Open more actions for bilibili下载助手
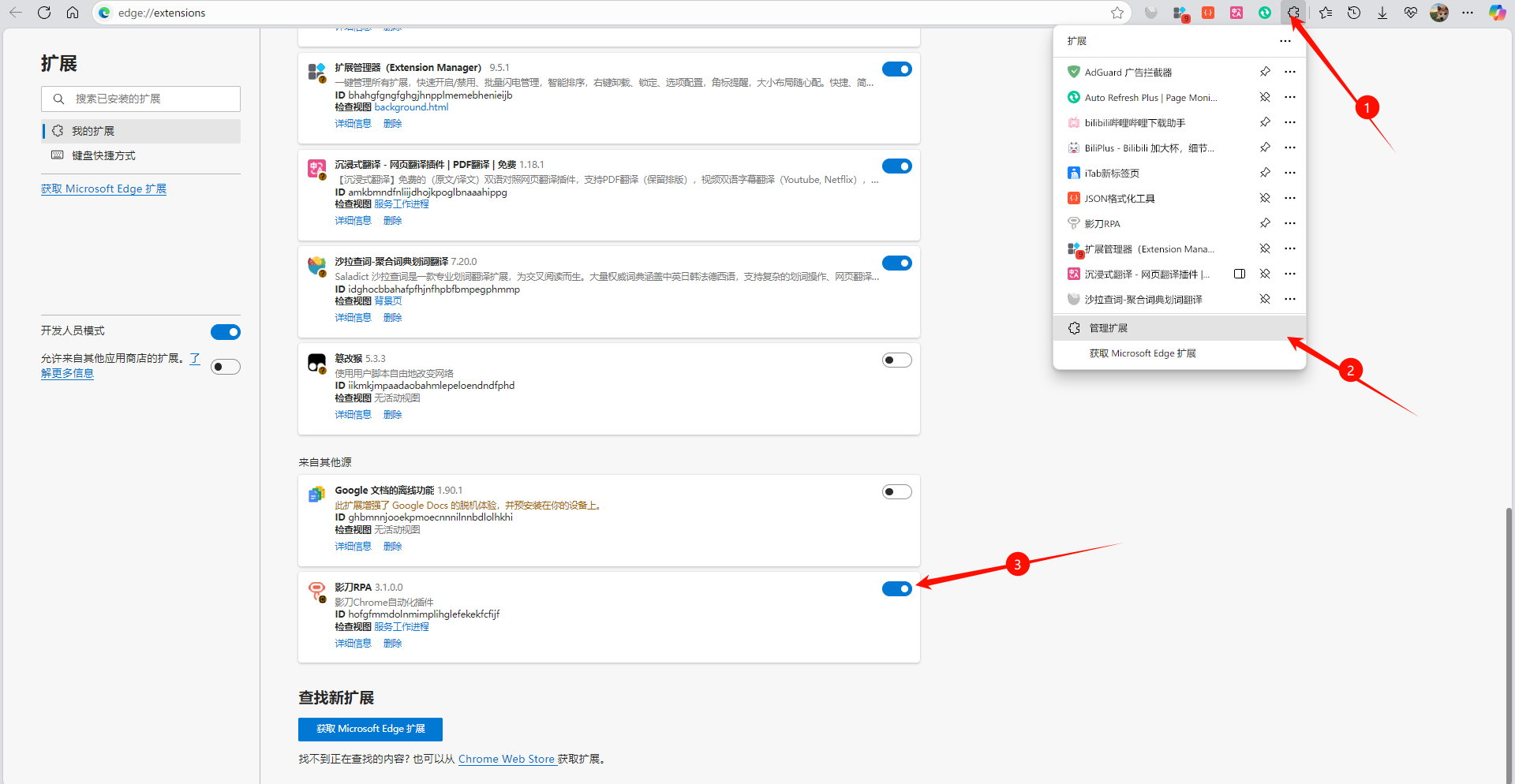The height and width of the screenshot is (784, 1515). pyautogui.click(x=1290, y=122)
